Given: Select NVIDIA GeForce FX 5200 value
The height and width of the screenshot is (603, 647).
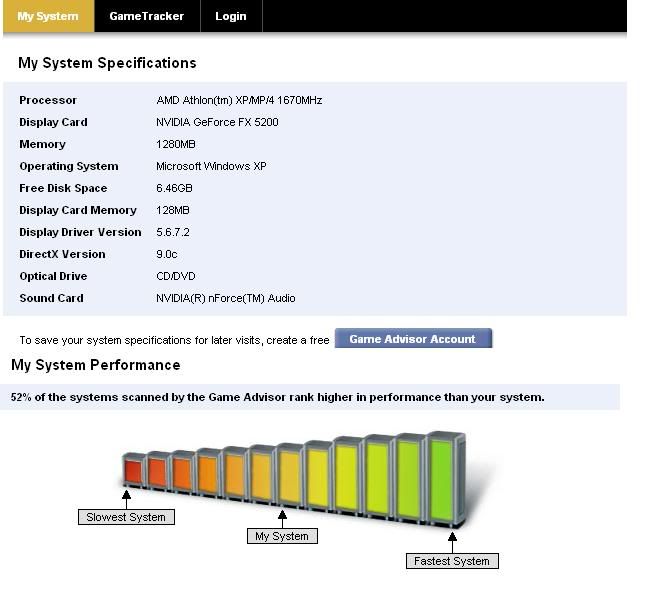Looking at the screenshot, I should click(217, 122).
